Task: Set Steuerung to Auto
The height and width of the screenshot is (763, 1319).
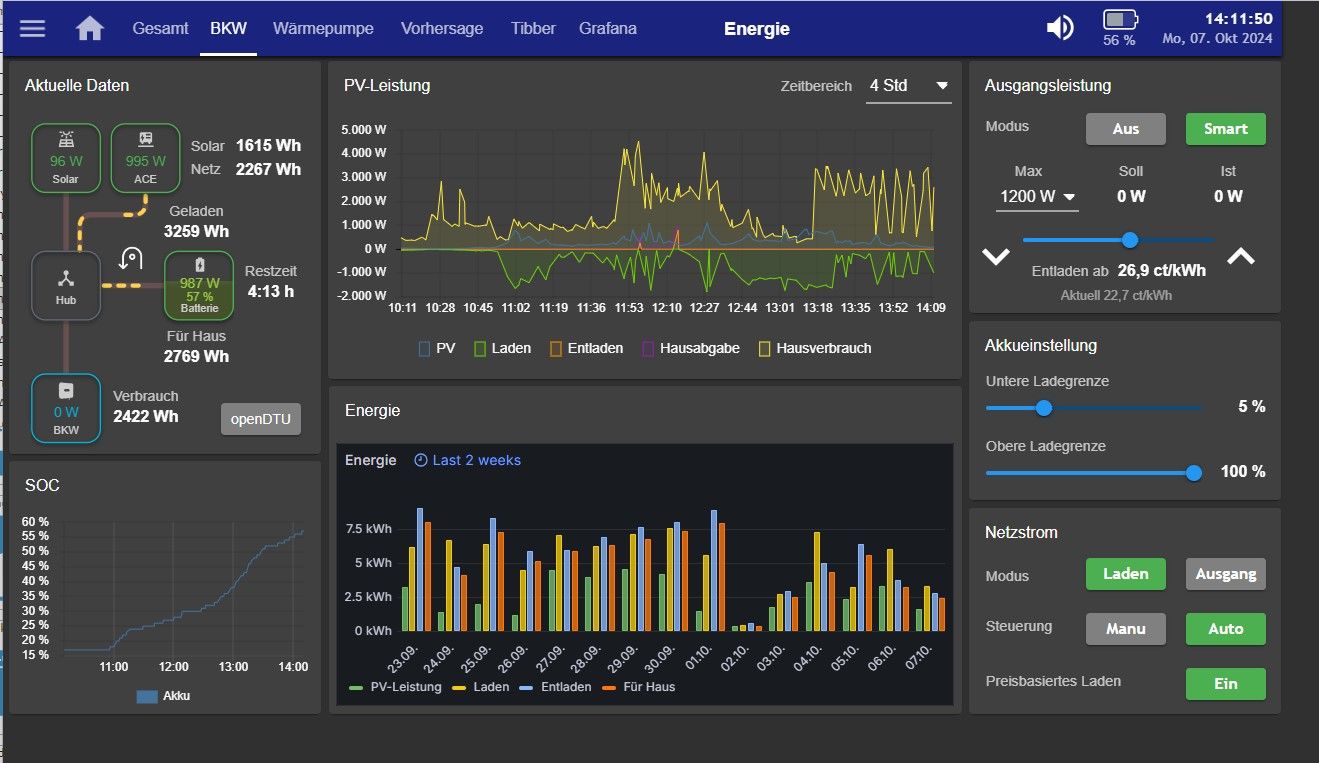Action: [x=1226, y=629]
